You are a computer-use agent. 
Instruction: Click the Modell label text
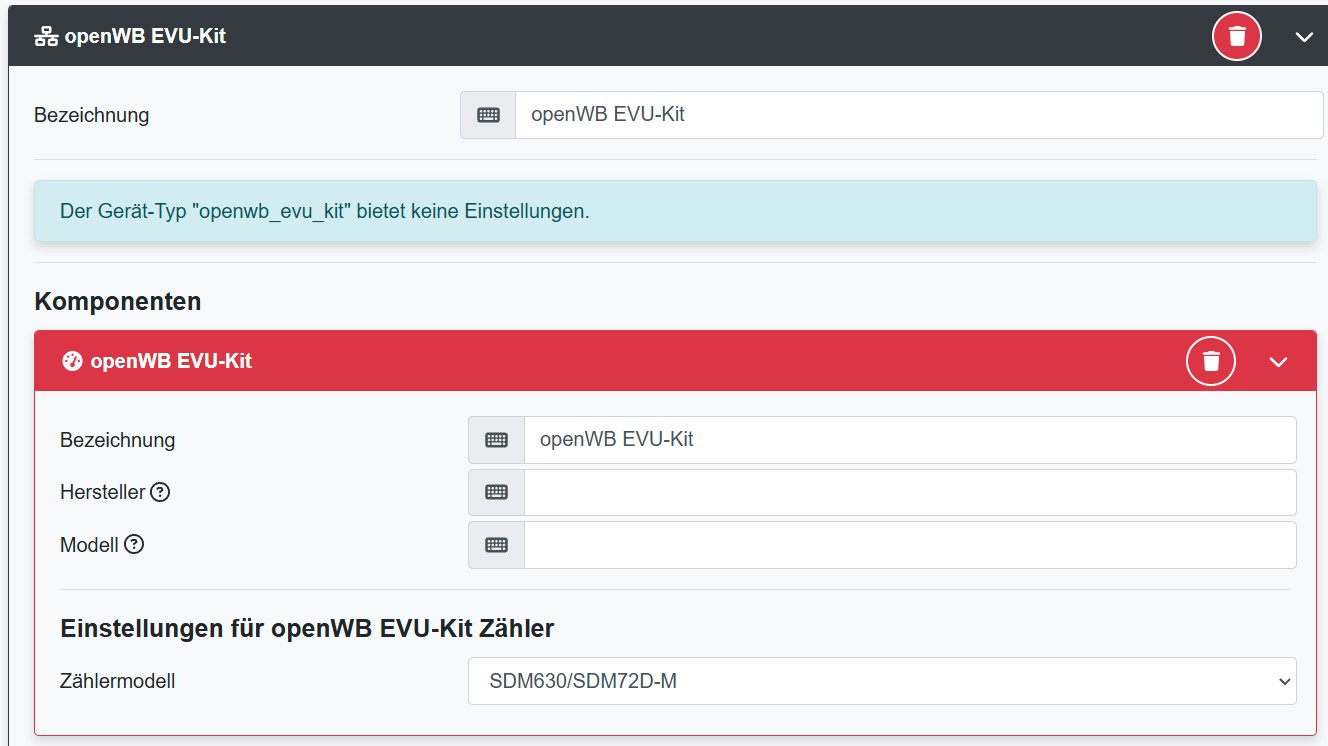pyautogui.click(x=89, y=545)
